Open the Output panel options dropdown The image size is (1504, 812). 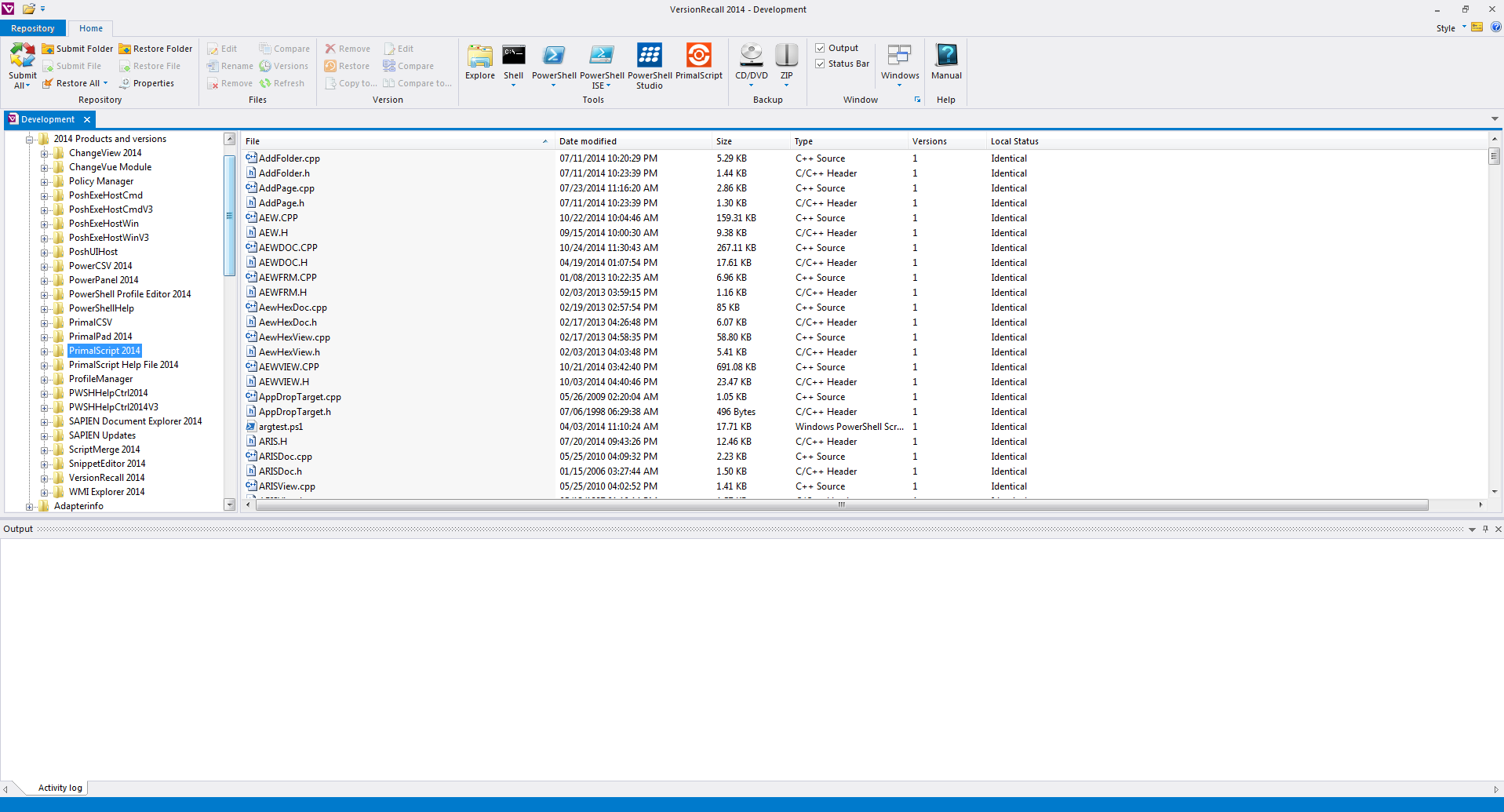tap(1472, 530)
